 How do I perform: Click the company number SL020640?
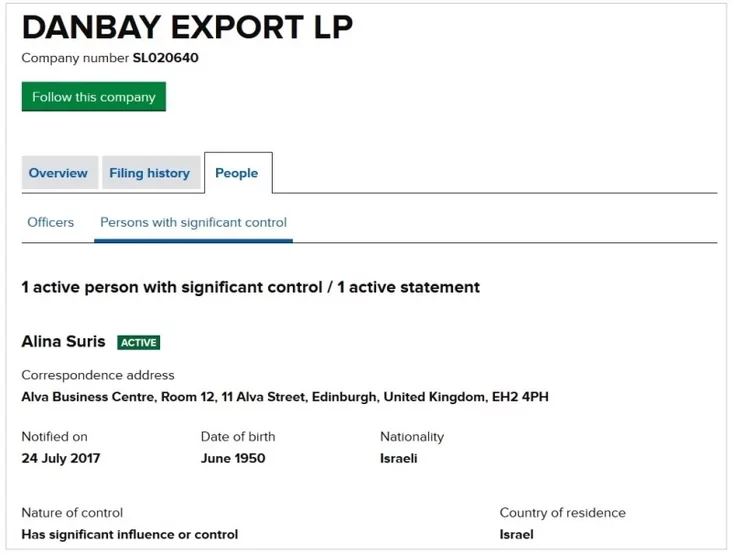point(165,58)
